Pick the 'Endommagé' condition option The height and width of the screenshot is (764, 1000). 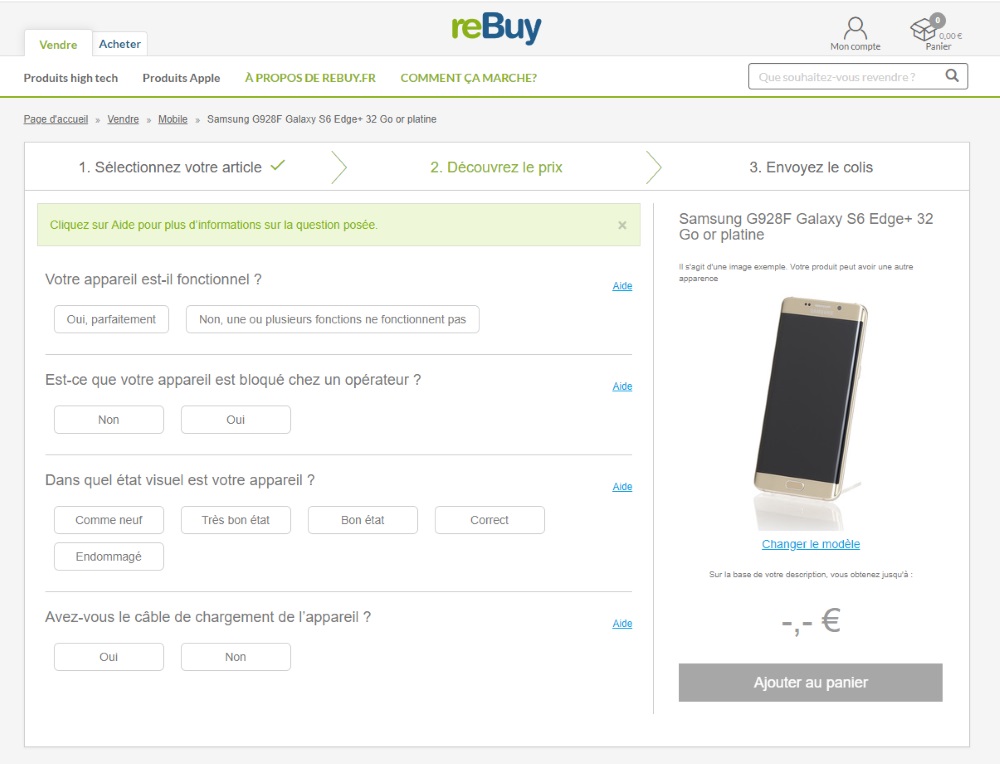coord(108,556)
